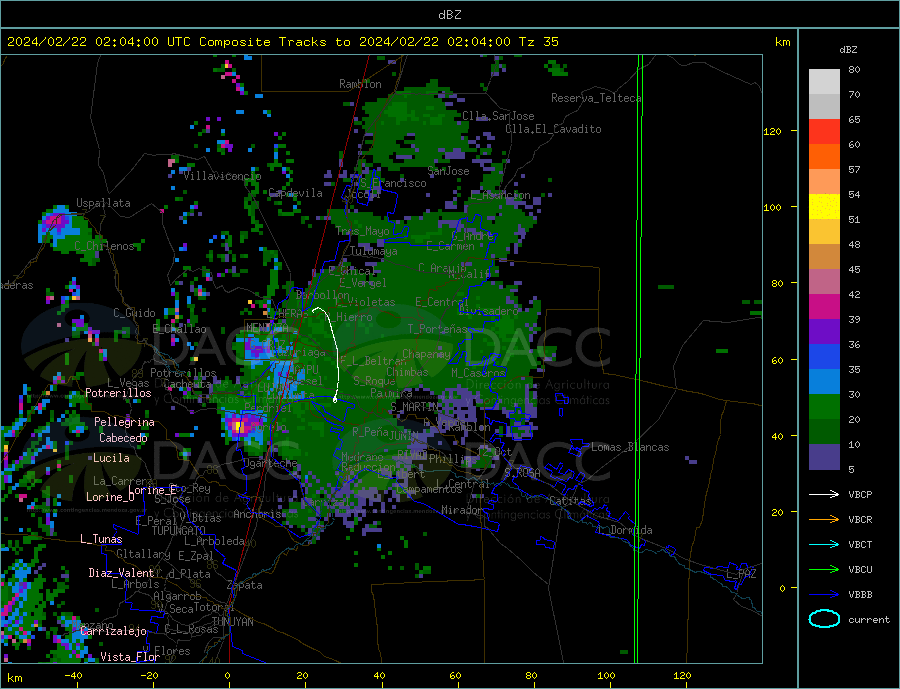Click the 'SanJose' map label

[448, 171]
